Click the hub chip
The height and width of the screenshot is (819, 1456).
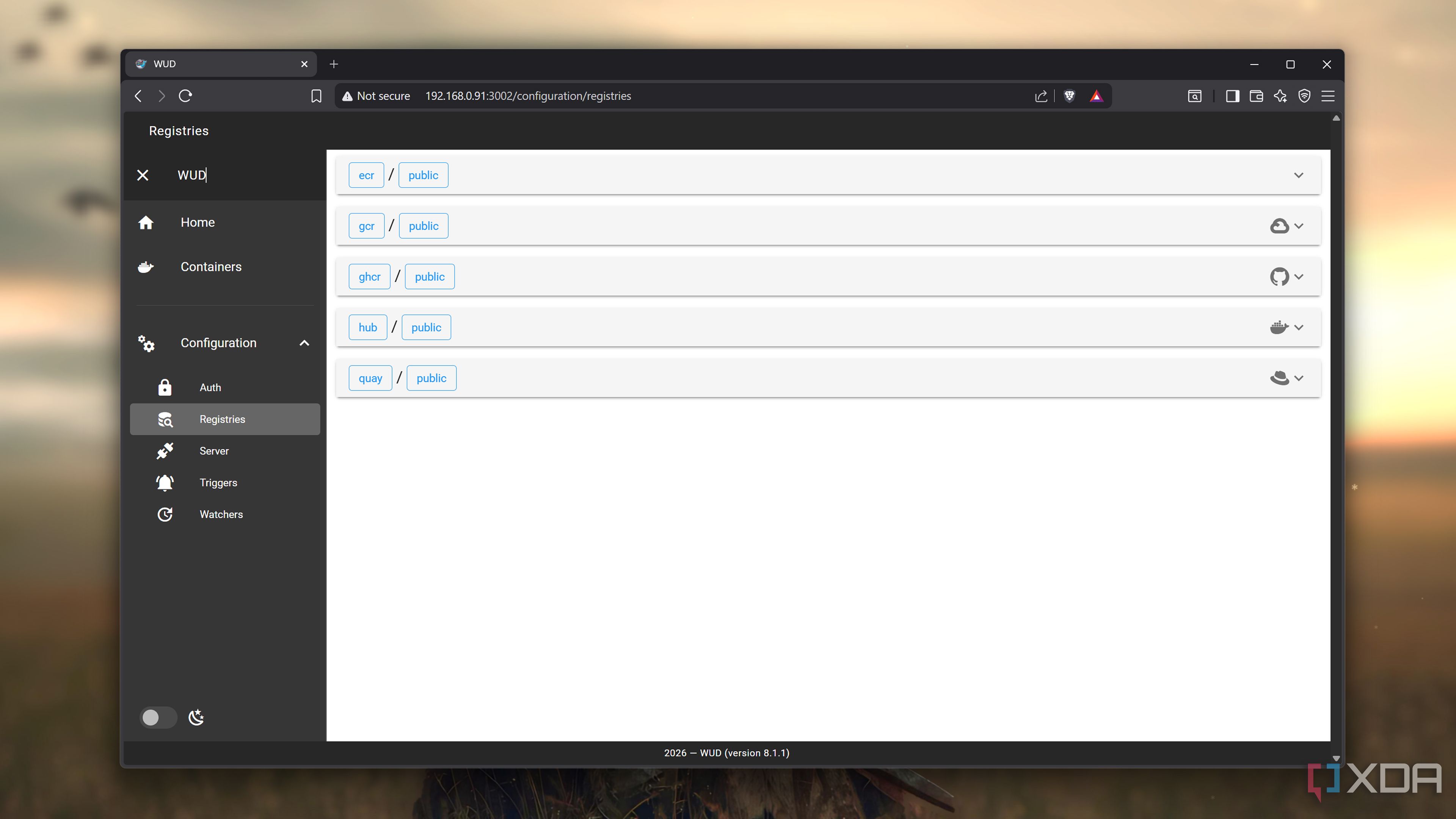tap(368, 327)
